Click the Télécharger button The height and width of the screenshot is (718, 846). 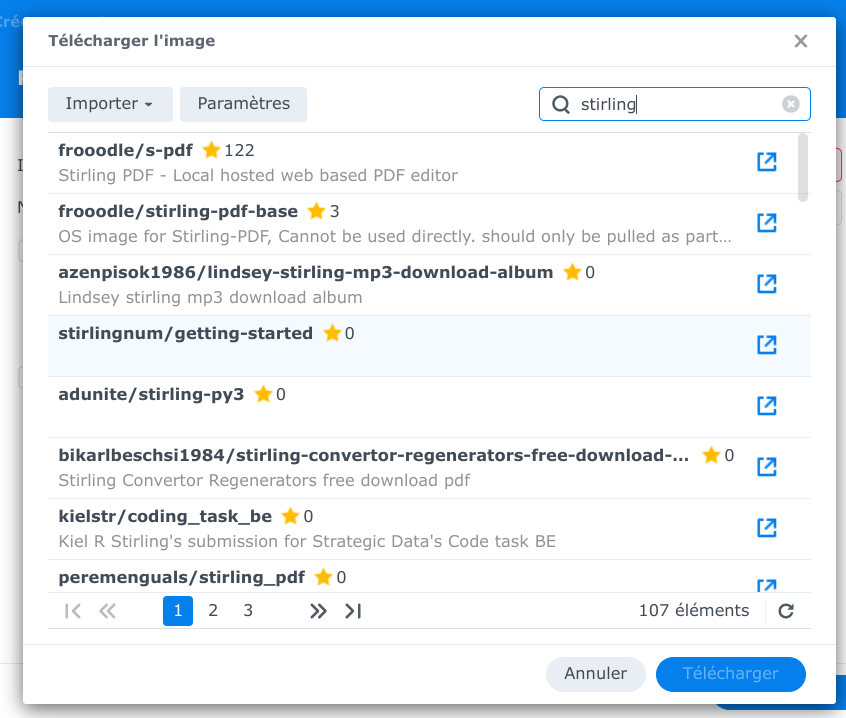pyautogui.click(x=731, y=674)
